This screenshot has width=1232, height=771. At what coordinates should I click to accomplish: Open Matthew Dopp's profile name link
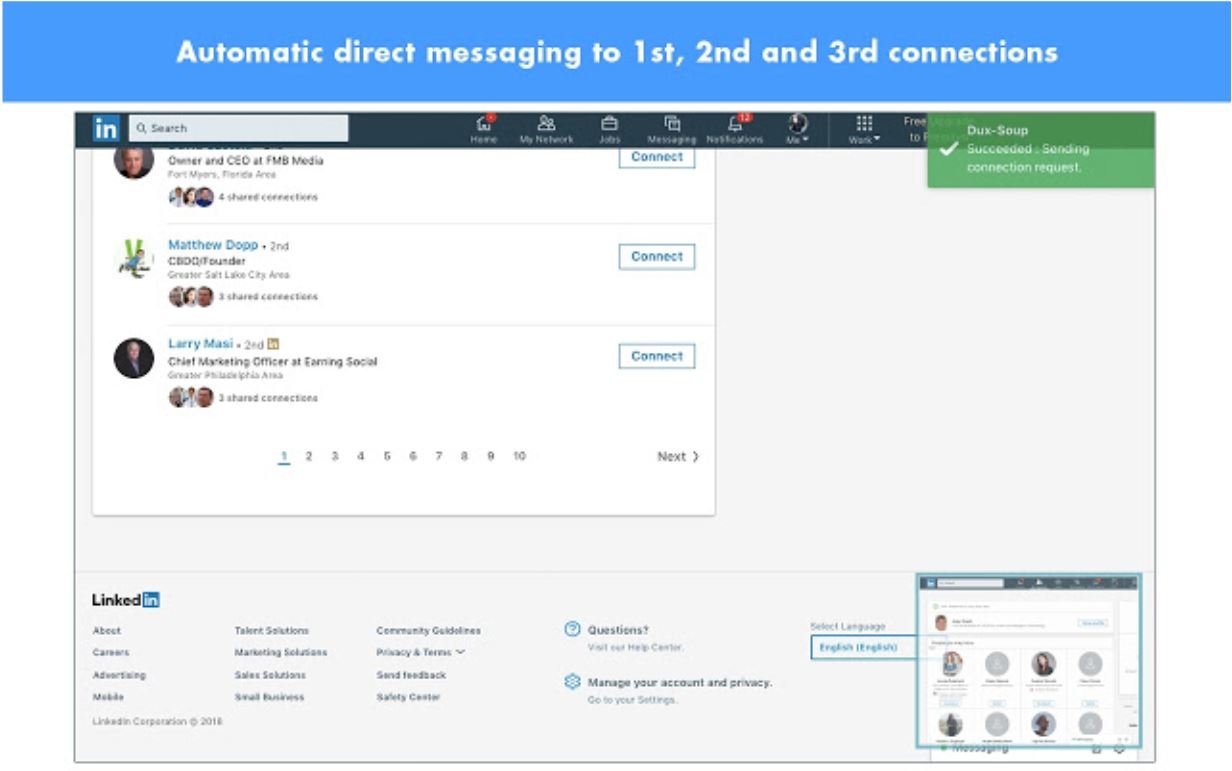212,245
